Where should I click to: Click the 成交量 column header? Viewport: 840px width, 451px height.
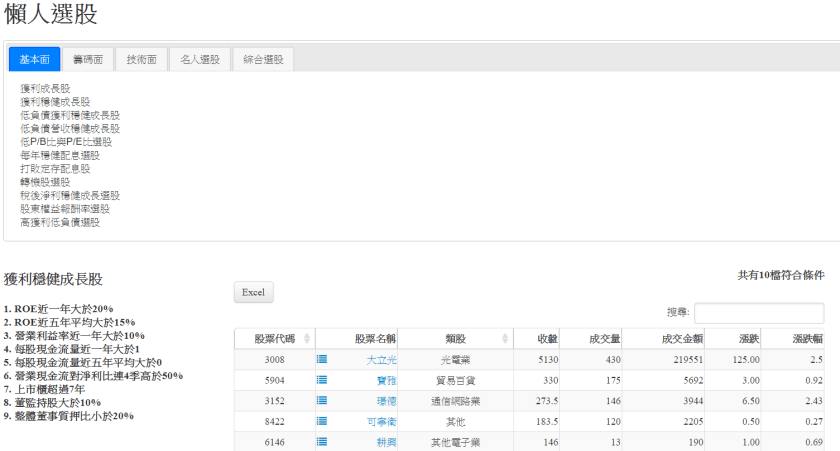coord(591,339)
